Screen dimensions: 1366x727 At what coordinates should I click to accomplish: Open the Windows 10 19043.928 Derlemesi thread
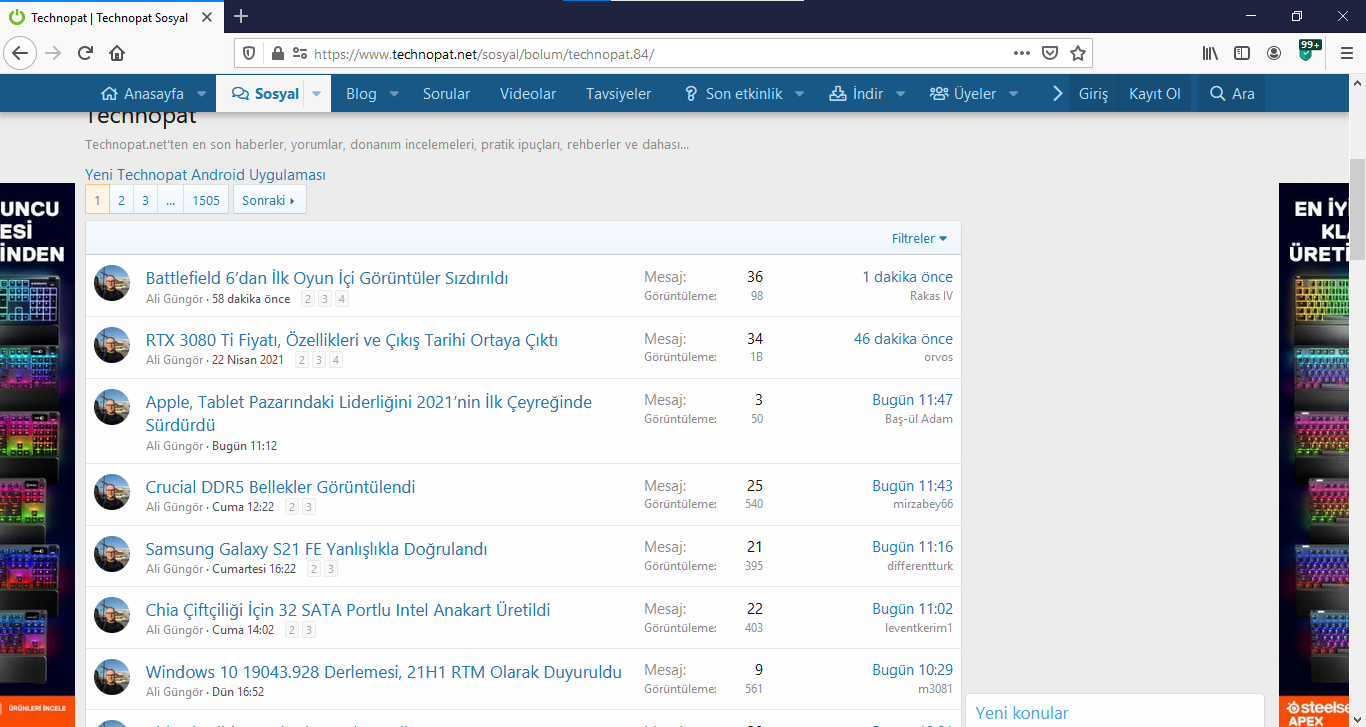pyautogui.click(x=384, y=672)
